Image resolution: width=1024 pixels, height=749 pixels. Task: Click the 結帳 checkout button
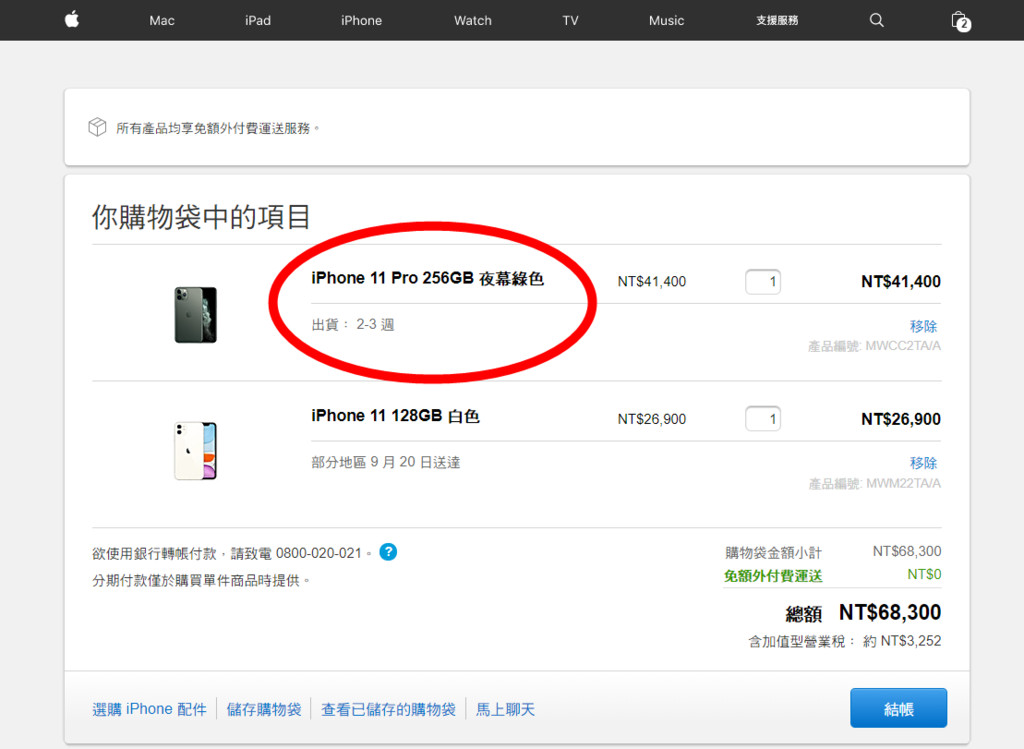coord(898,708)
